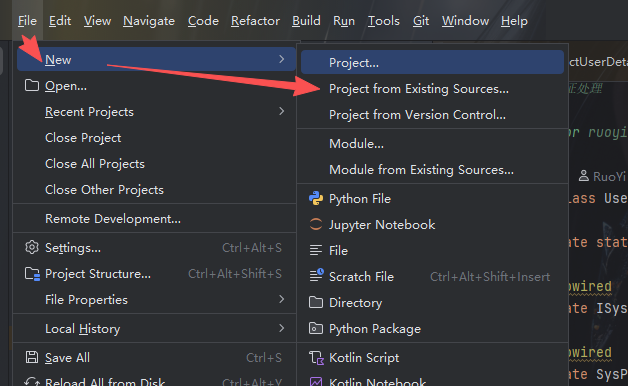This screenshot has width=628, height=386.
Task: Open the Help menu
Action: (514, 21)
